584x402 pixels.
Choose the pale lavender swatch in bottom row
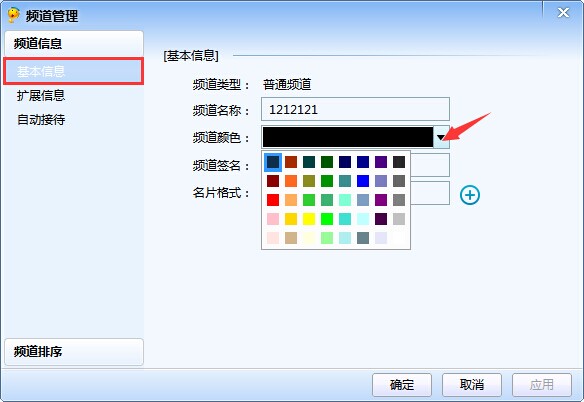click(x=381, y=238)
